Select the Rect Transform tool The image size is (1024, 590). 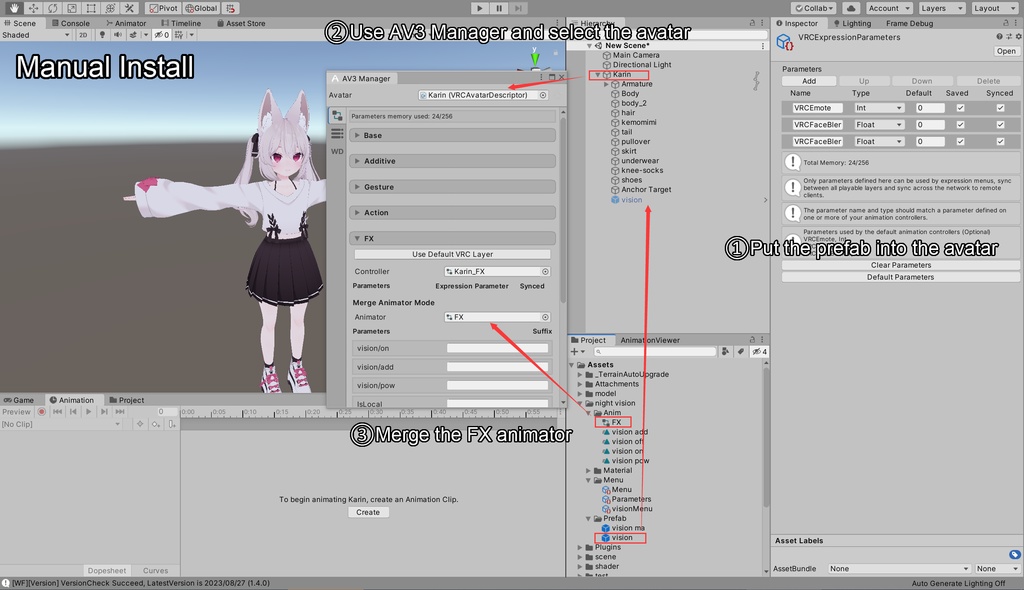(x=91, y=8)
